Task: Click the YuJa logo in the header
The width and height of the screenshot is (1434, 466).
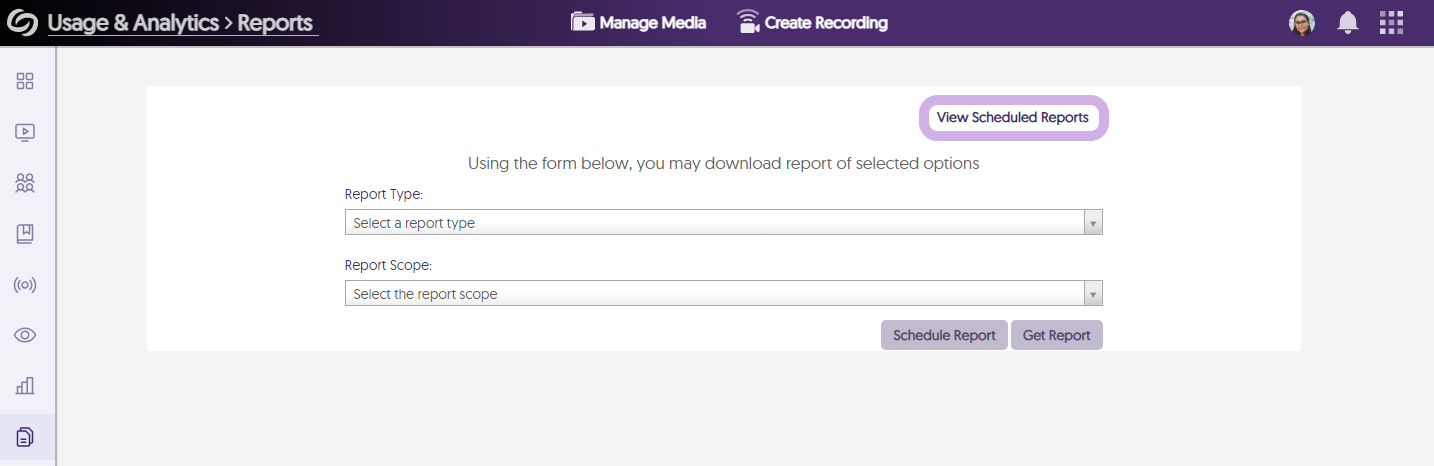Action: [x=24, y=23]
